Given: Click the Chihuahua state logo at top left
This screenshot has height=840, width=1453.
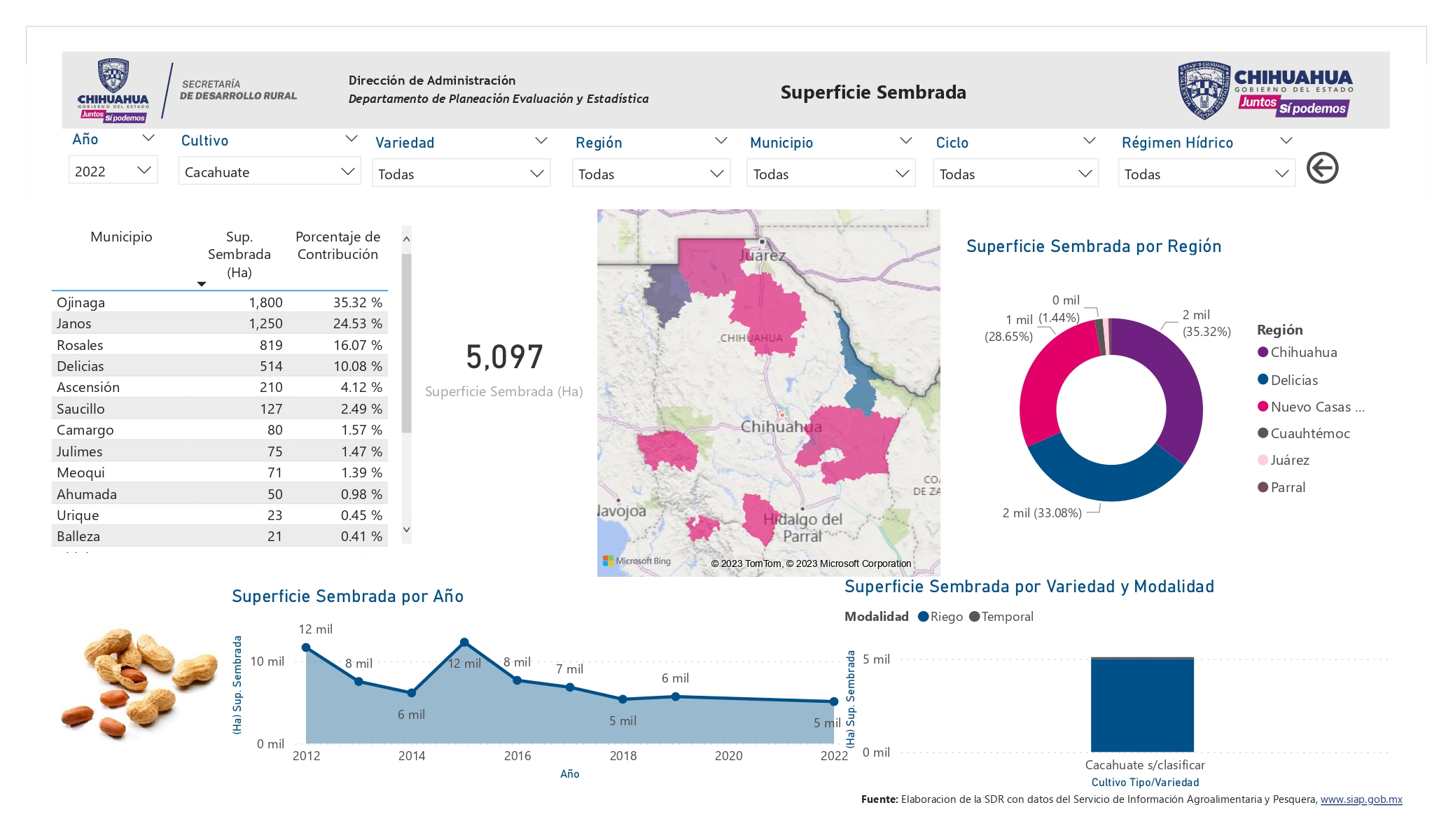Looking at the screenshot, I should point(113,91).
